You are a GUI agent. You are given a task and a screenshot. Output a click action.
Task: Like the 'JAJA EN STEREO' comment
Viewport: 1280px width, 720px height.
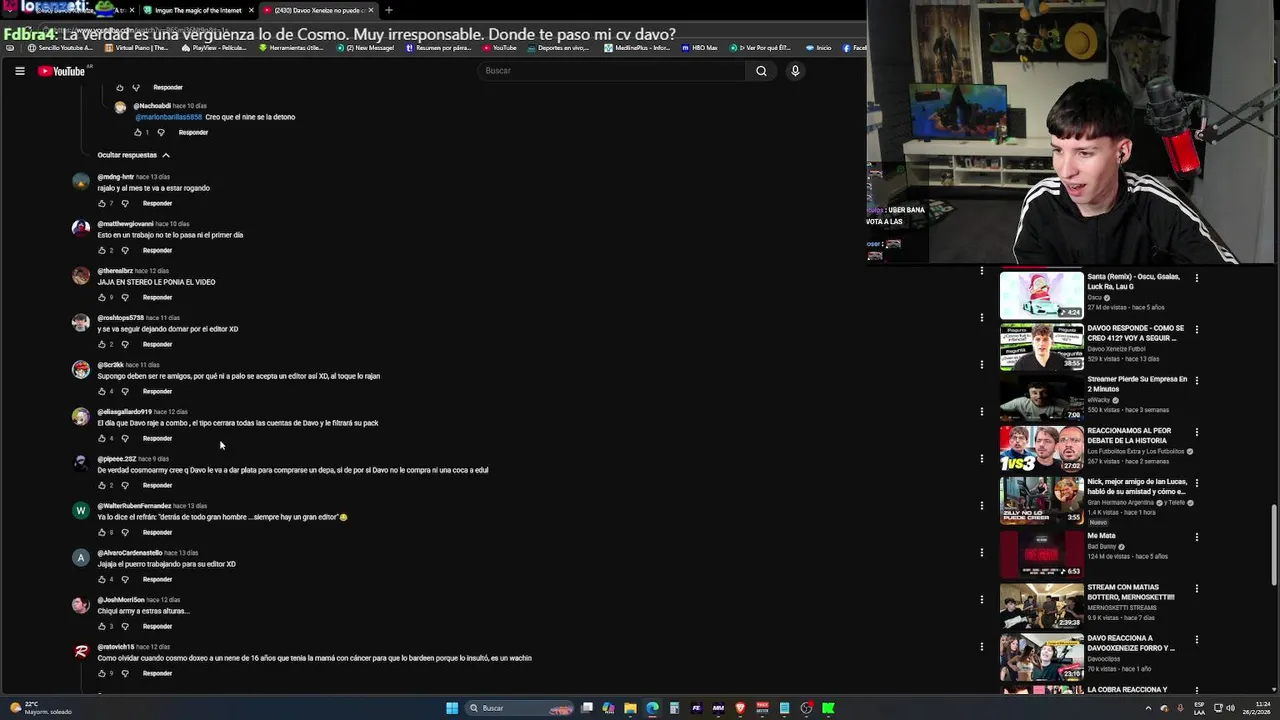[x=102, y=297]
